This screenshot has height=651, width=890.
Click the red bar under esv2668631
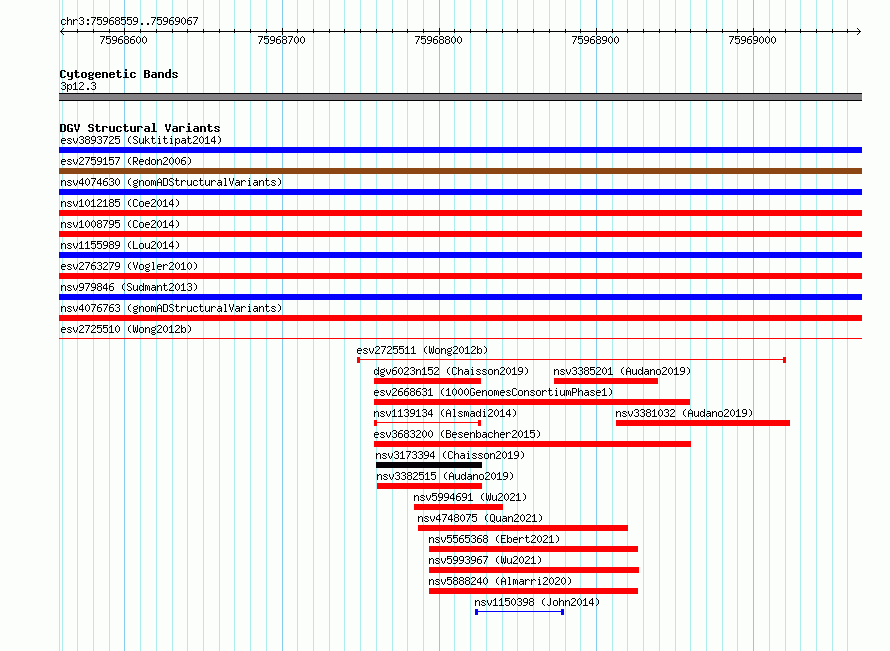point(532,402)
